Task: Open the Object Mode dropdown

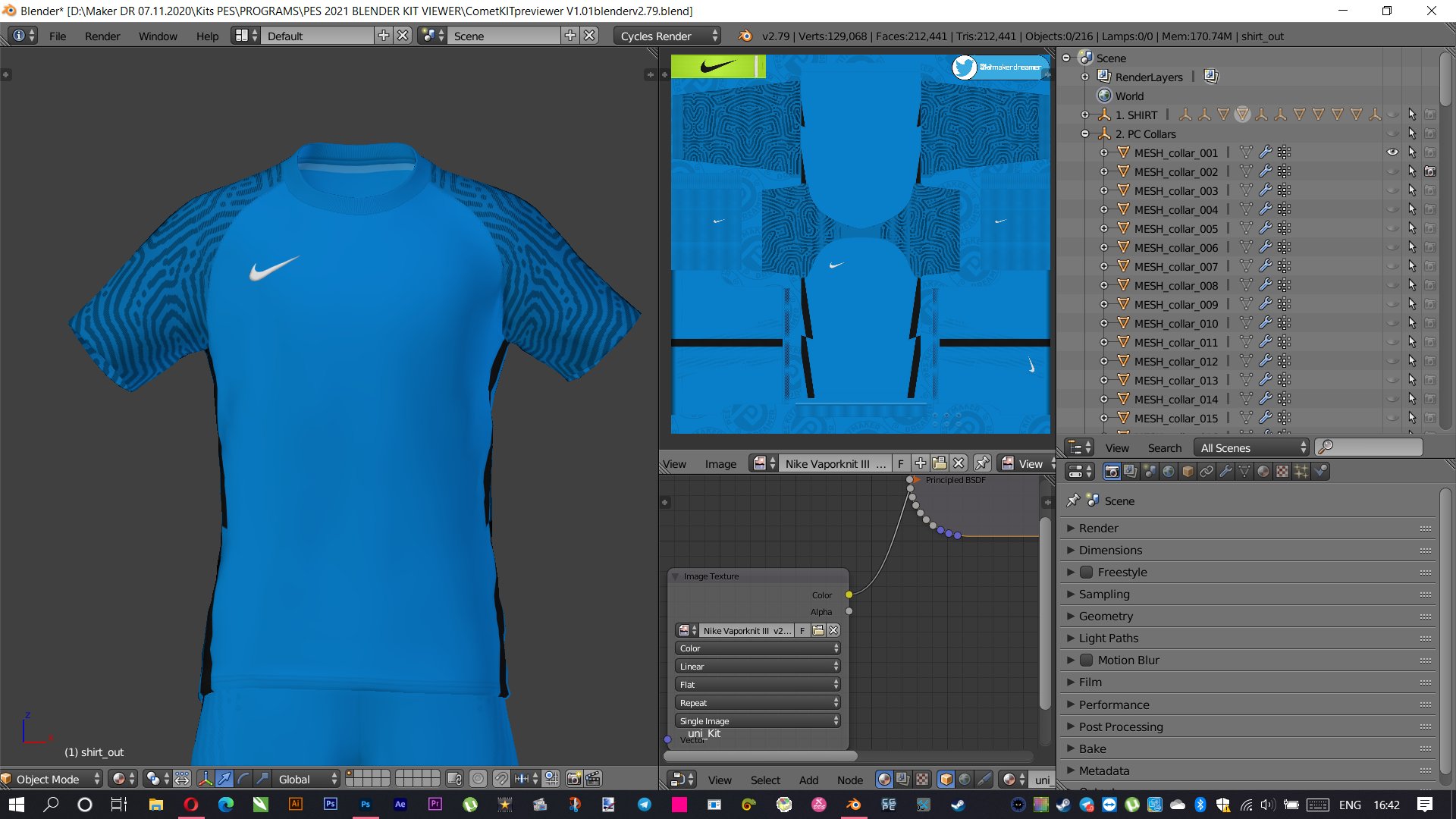Action: click(x=51, y=779)
